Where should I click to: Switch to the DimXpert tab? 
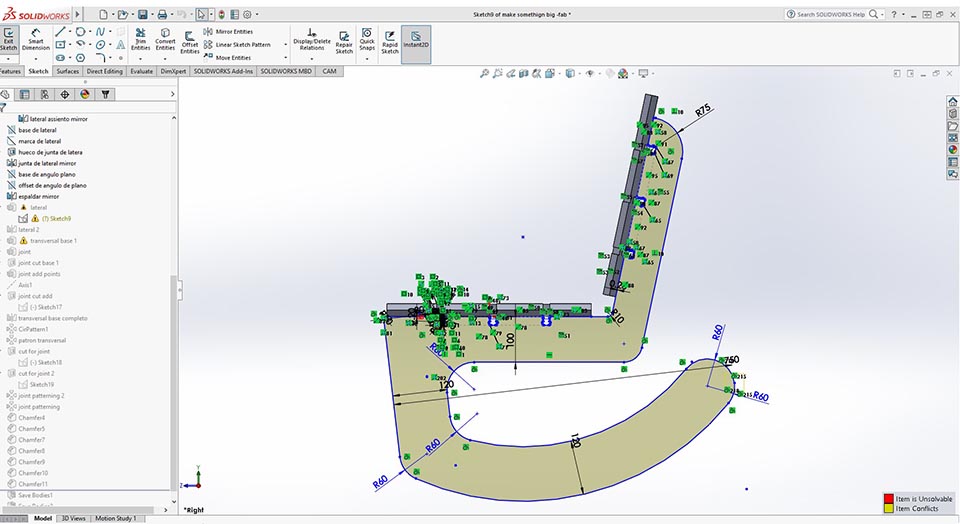(x=173, y=71)
